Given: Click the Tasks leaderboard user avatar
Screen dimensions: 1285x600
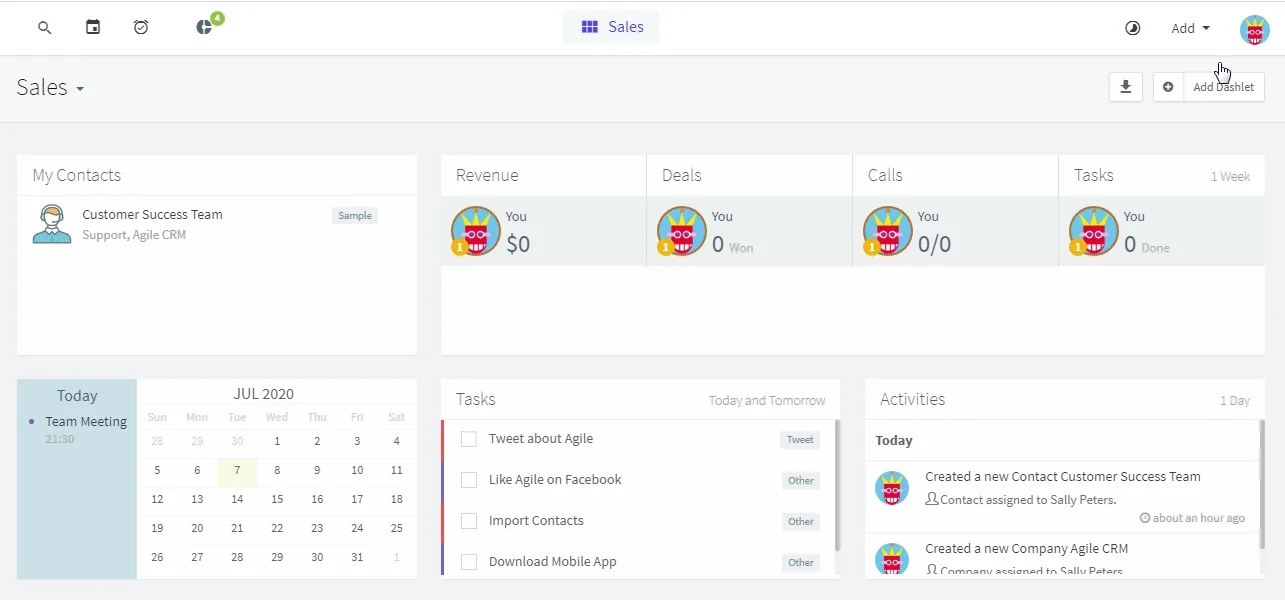Looking at the screenshot, I should pyautogui.click(x=1094, y=231).
